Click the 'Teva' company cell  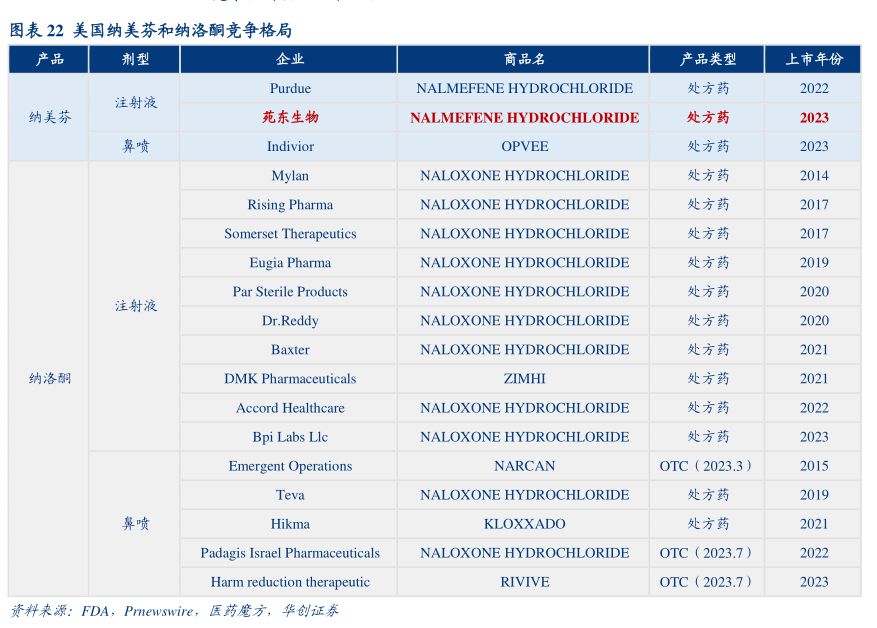click(x=290, y=495)
